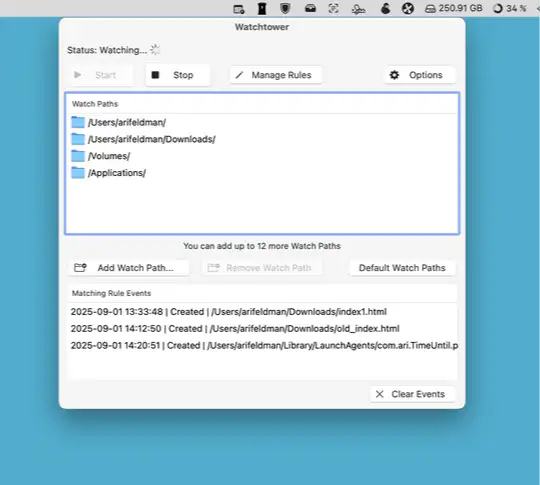This screenshot has height=485, width=540.
Task: Click the Watchtower tower menu bar icon
Action: point(262,9)
